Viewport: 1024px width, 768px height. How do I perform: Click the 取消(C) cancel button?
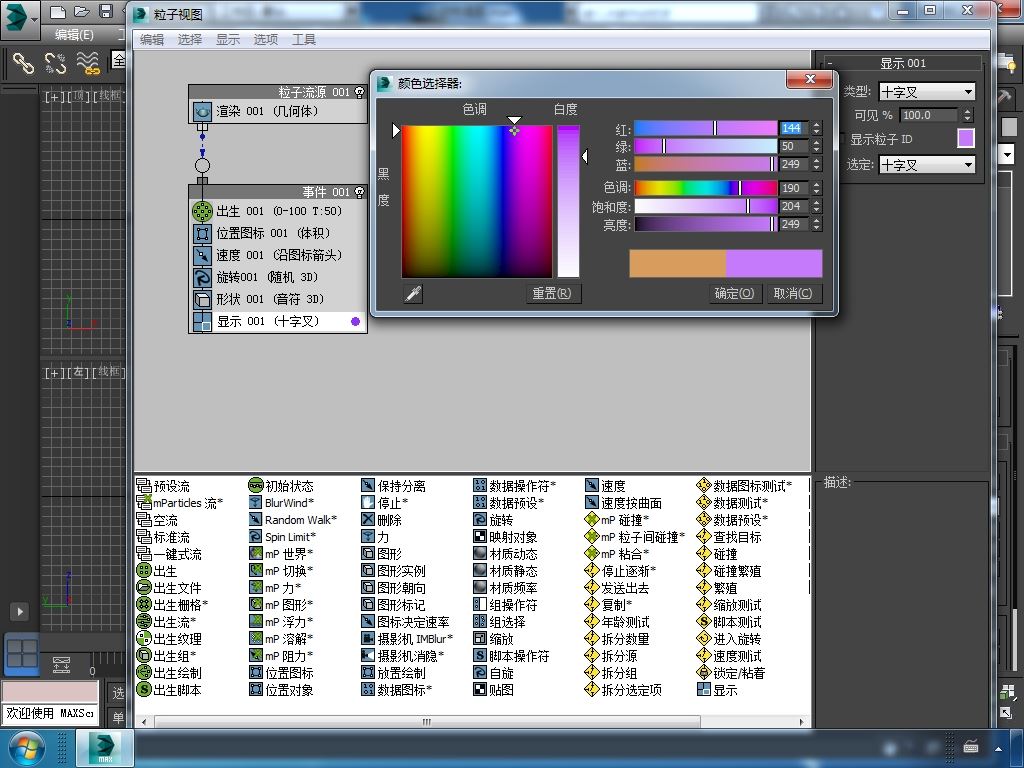793,294
